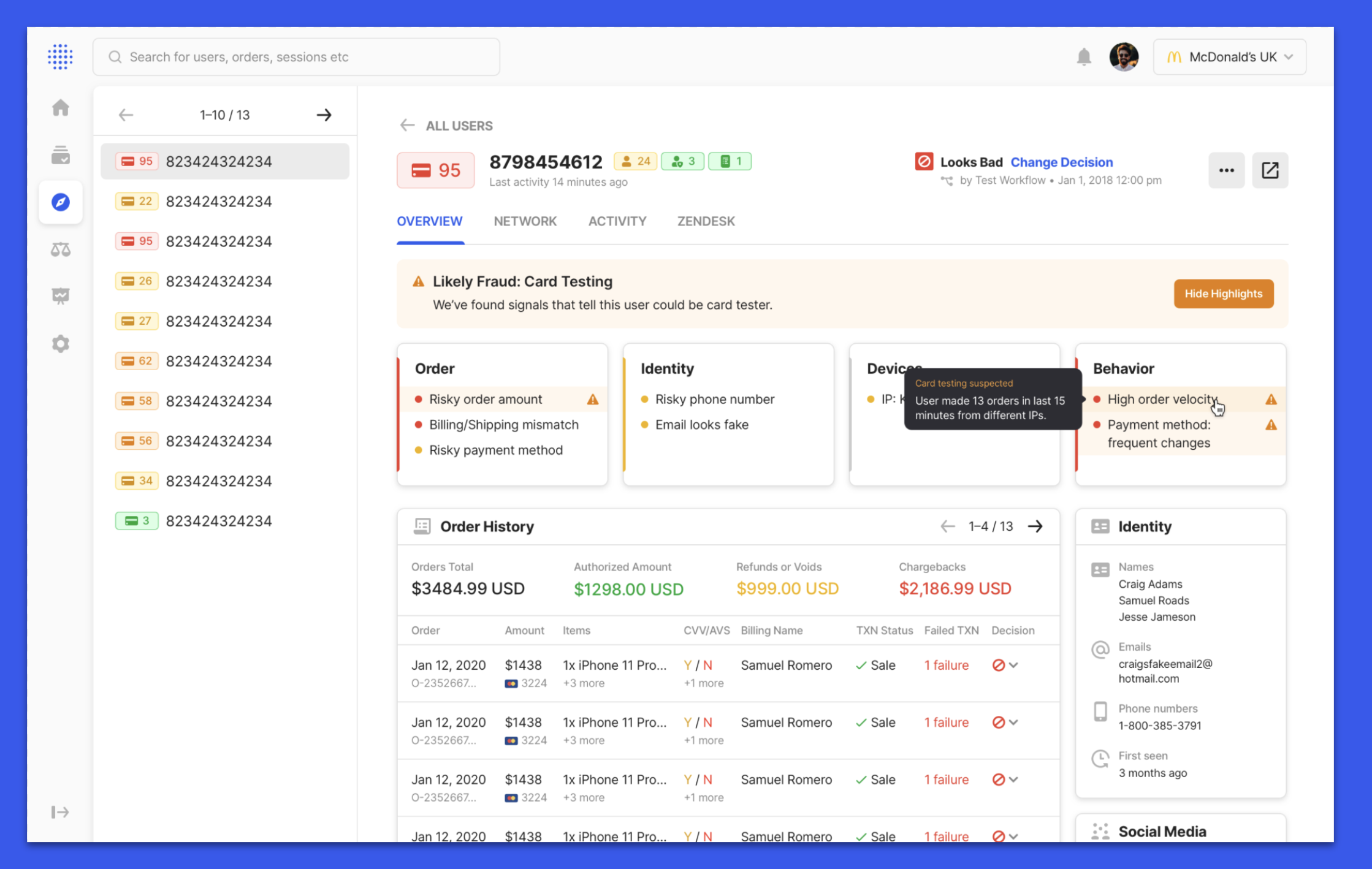
Task: Open the Settings gear in sidebar
Action: tap(61, 344)
